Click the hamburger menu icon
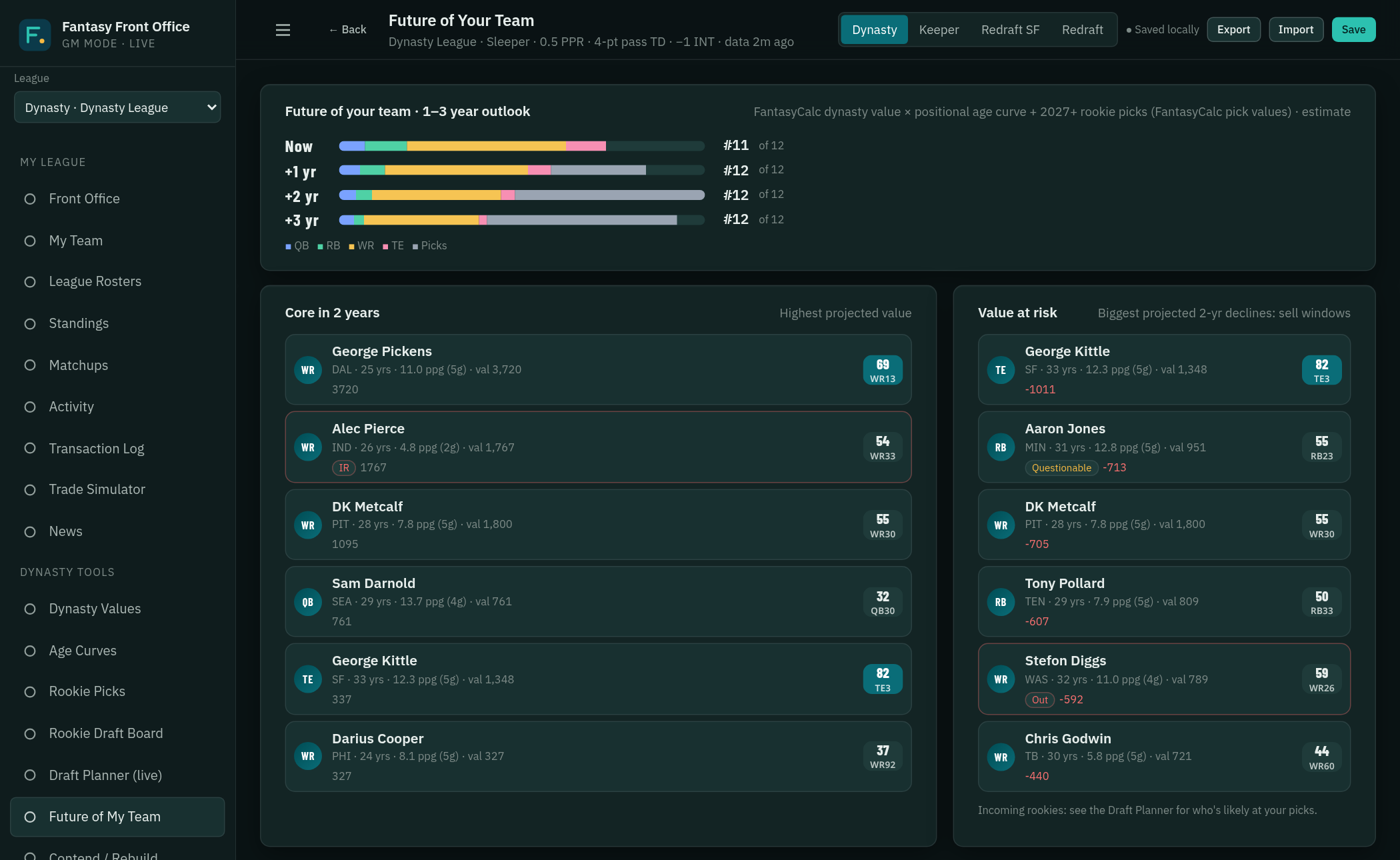The width and height of the screenshot is (1400, 860). [283, 30]
